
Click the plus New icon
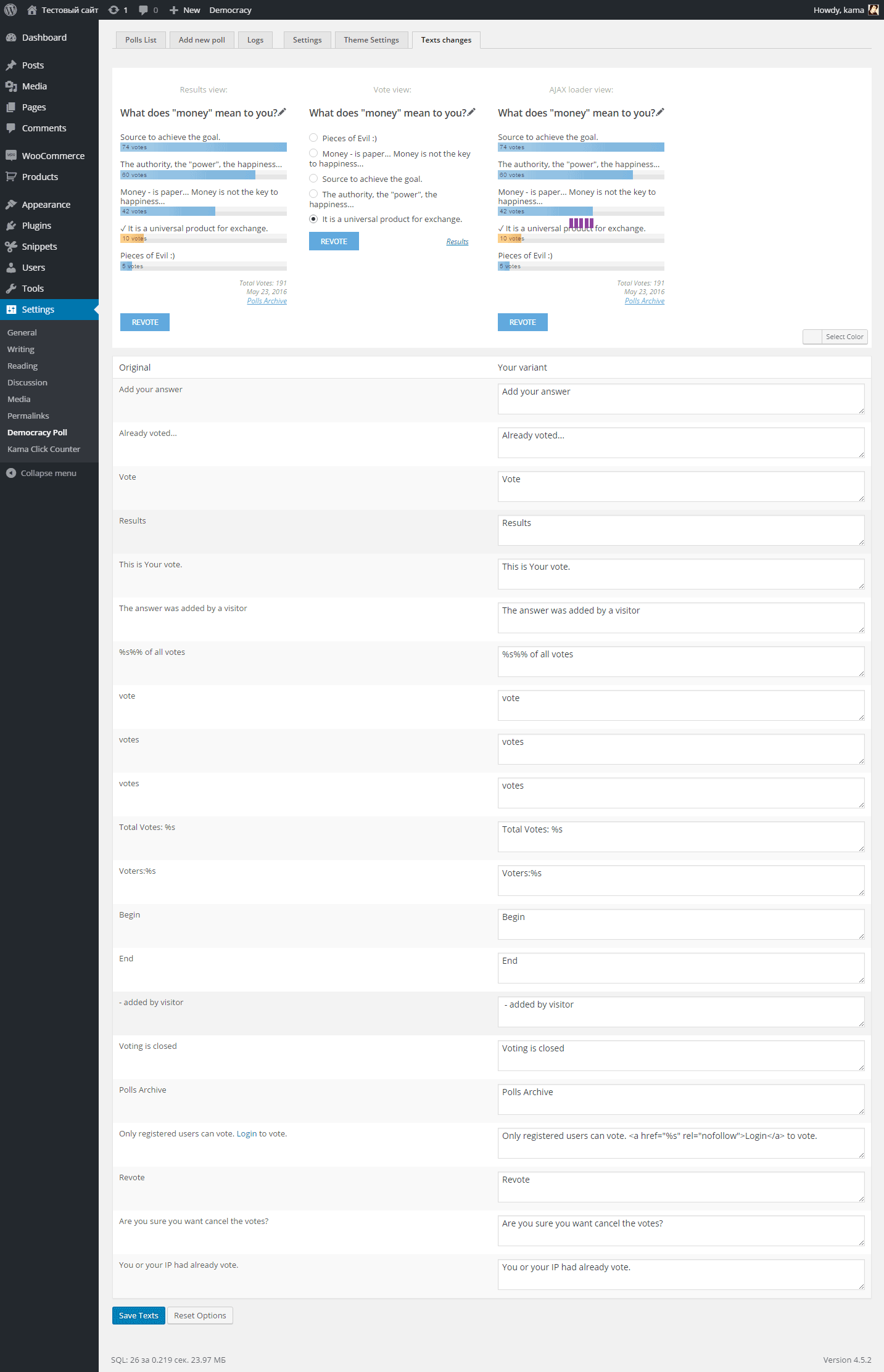coord(174,10)
